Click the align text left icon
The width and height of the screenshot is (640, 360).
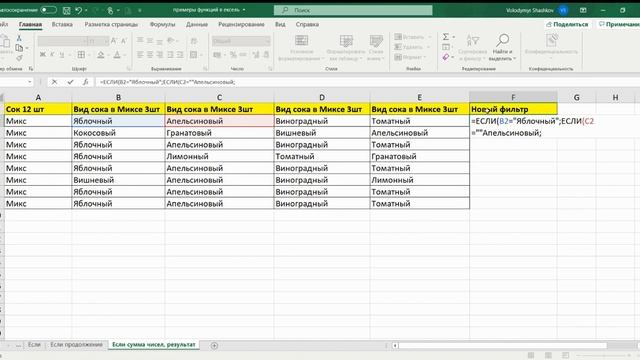point(140,54)
